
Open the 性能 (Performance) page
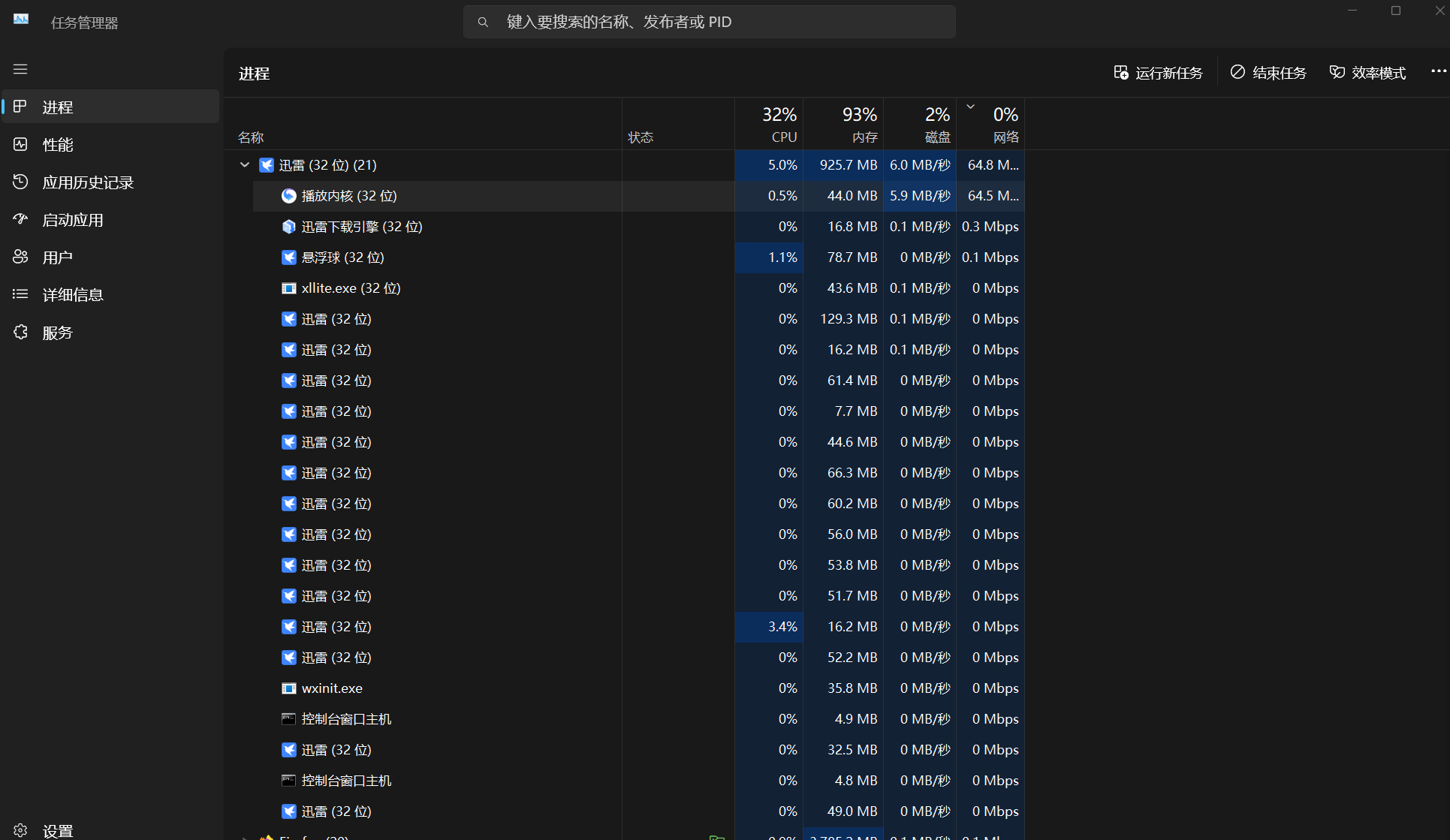[x=58, y=145]
